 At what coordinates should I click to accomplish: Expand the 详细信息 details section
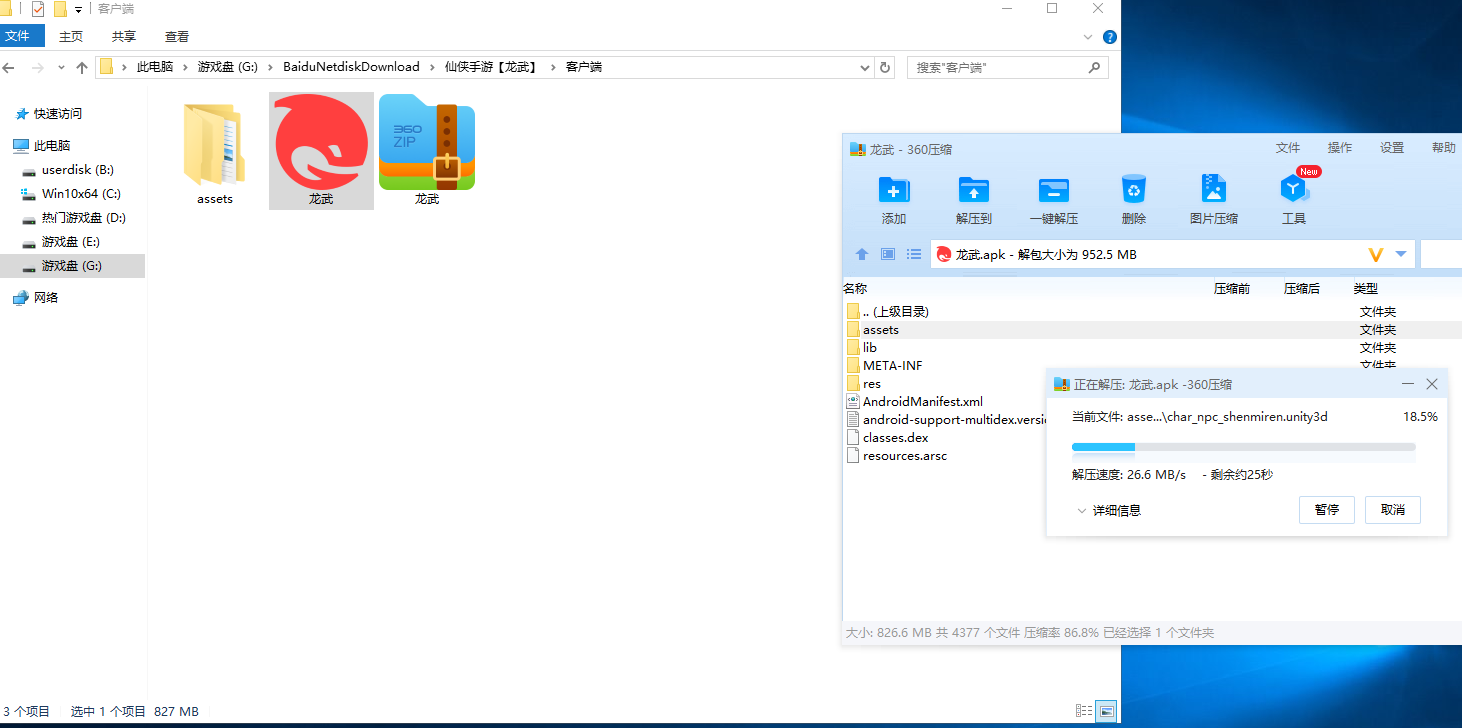[x=1109, y=511]
